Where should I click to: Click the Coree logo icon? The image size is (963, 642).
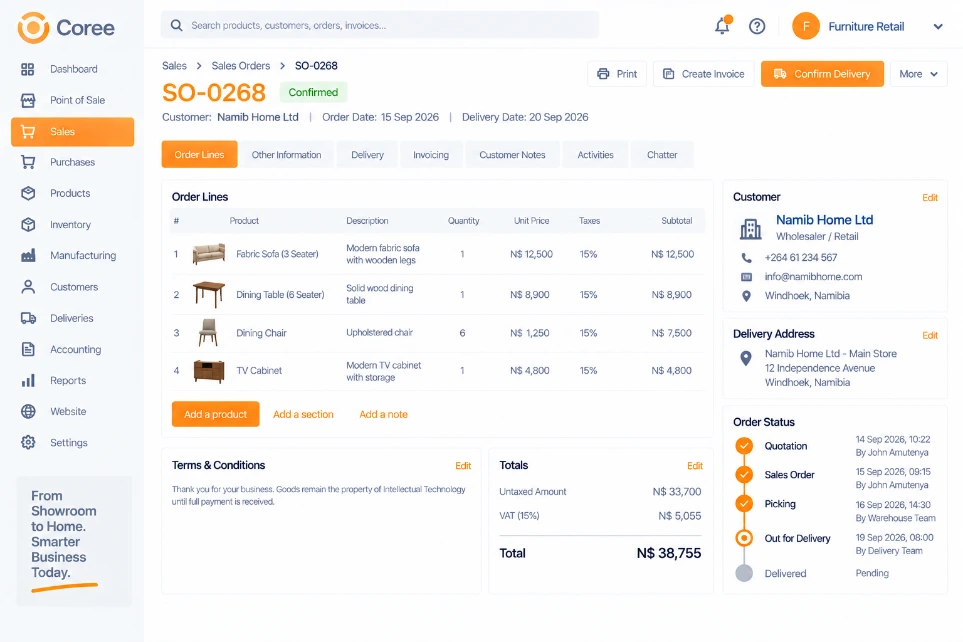pyautogui.click(x=33, y=28)
